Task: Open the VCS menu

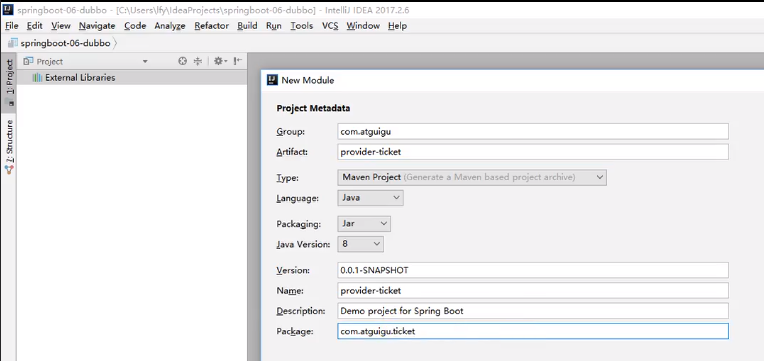Action: pyautogui.click(x=330, y=26)
